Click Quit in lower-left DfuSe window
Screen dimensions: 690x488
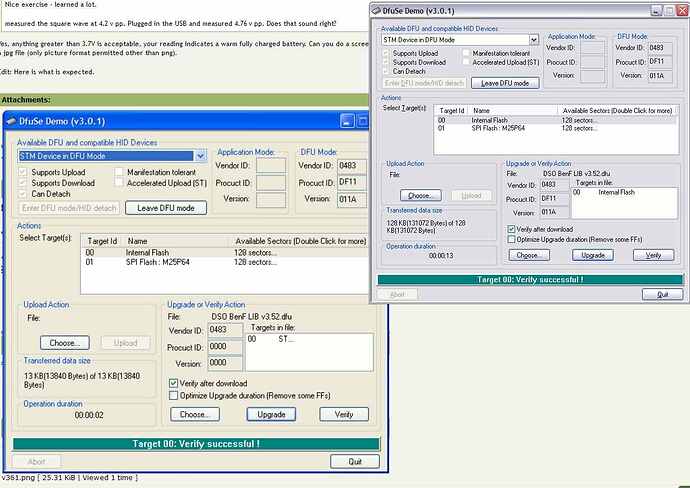coord(355,461)
